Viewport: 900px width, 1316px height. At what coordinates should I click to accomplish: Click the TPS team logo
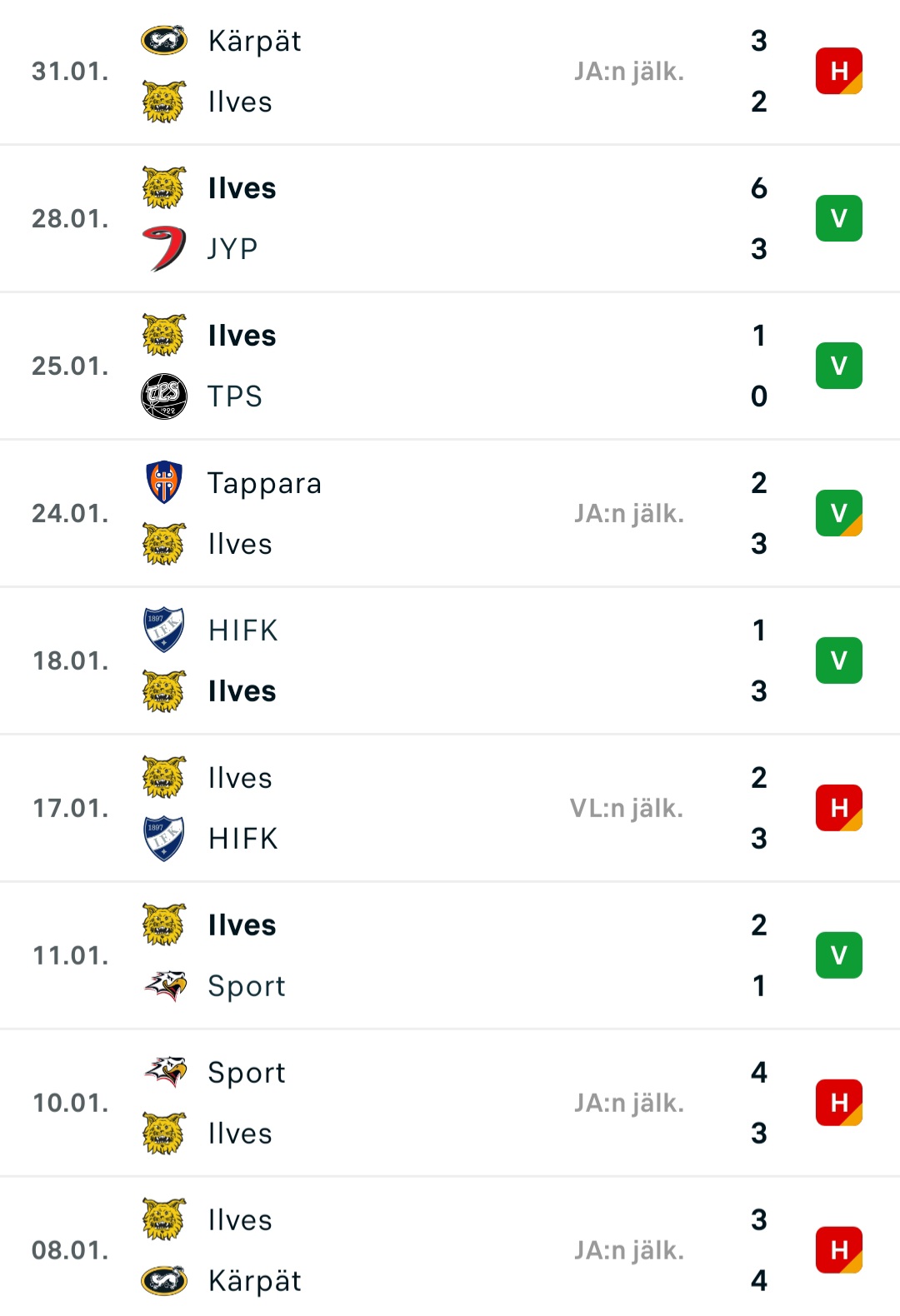(x=164, y=396)
